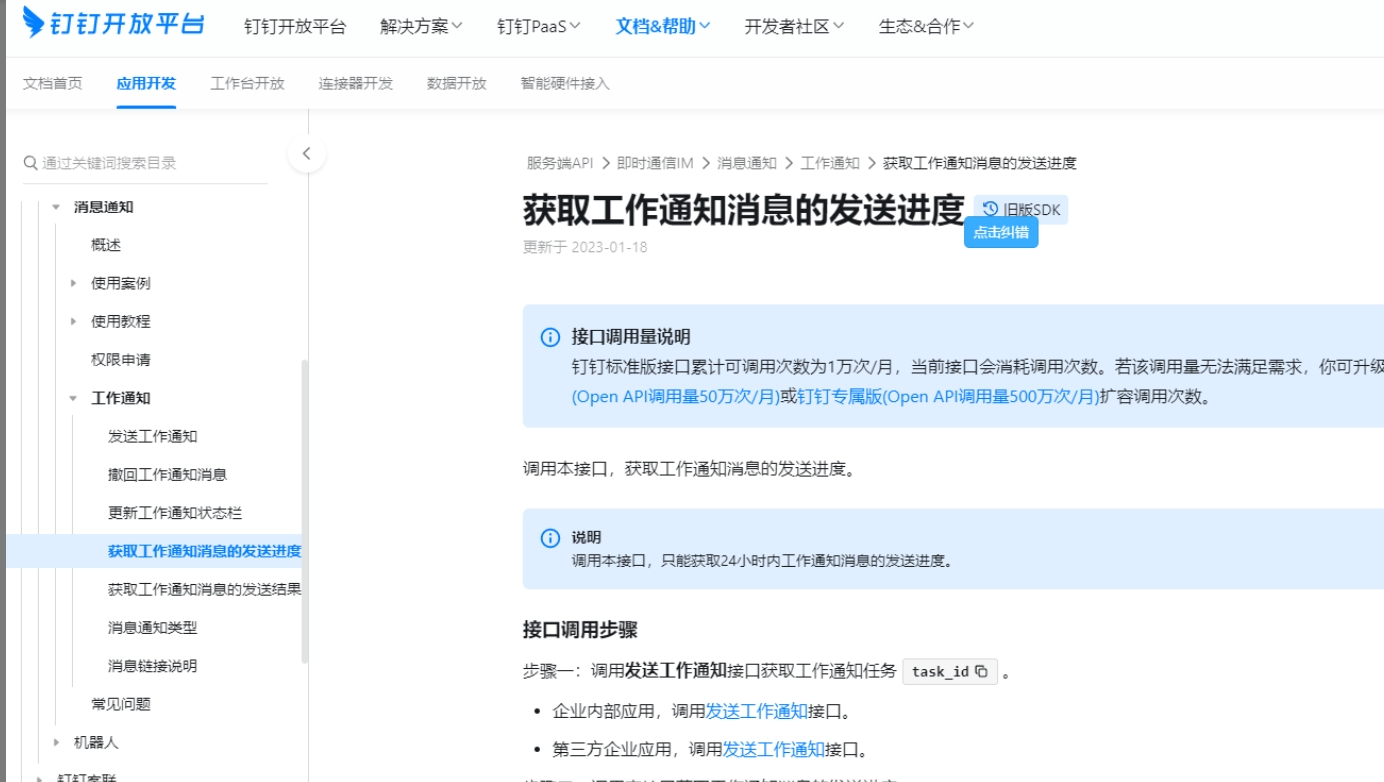Click the 服务端API breadcrumb
This screenshot has height=782, width=1384.
coord(560,163)
